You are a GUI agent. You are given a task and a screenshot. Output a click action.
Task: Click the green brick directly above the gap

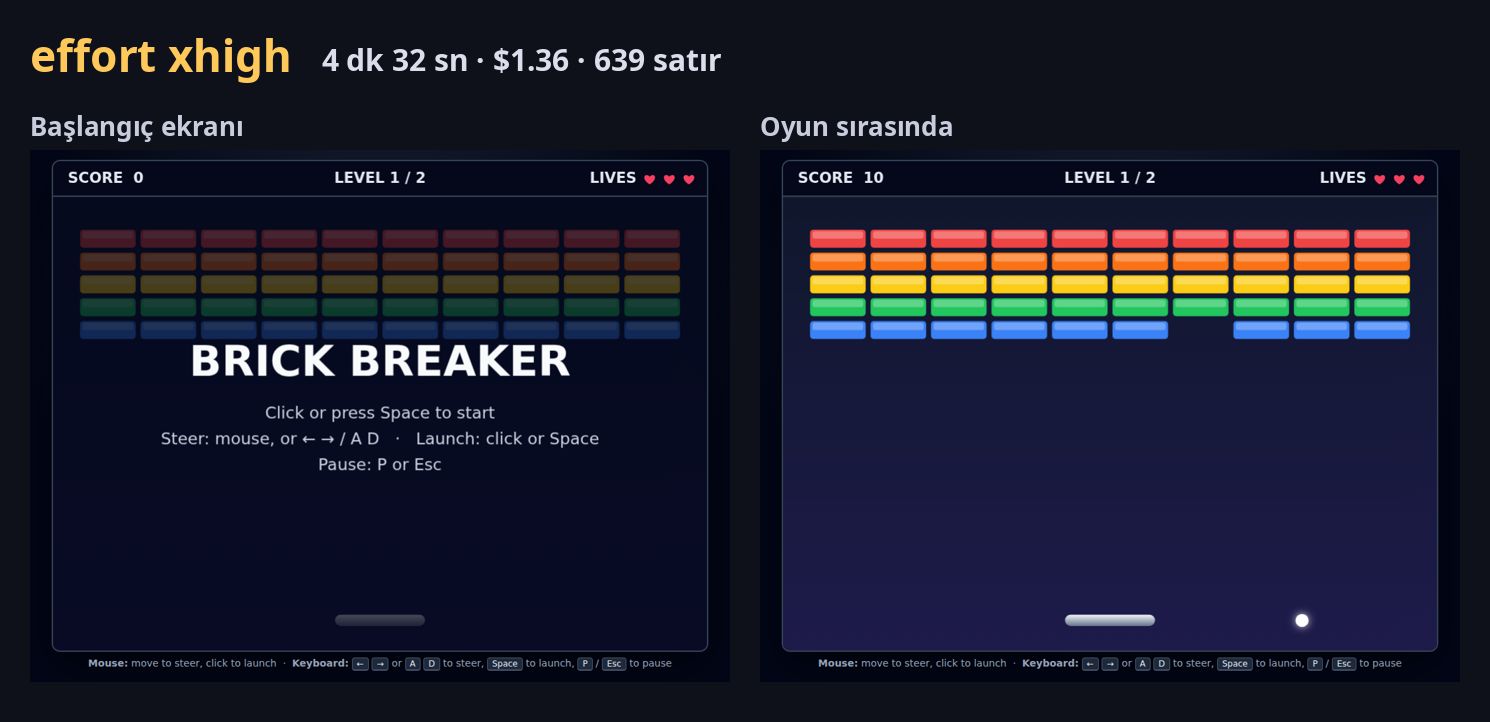pos(1201,307)
